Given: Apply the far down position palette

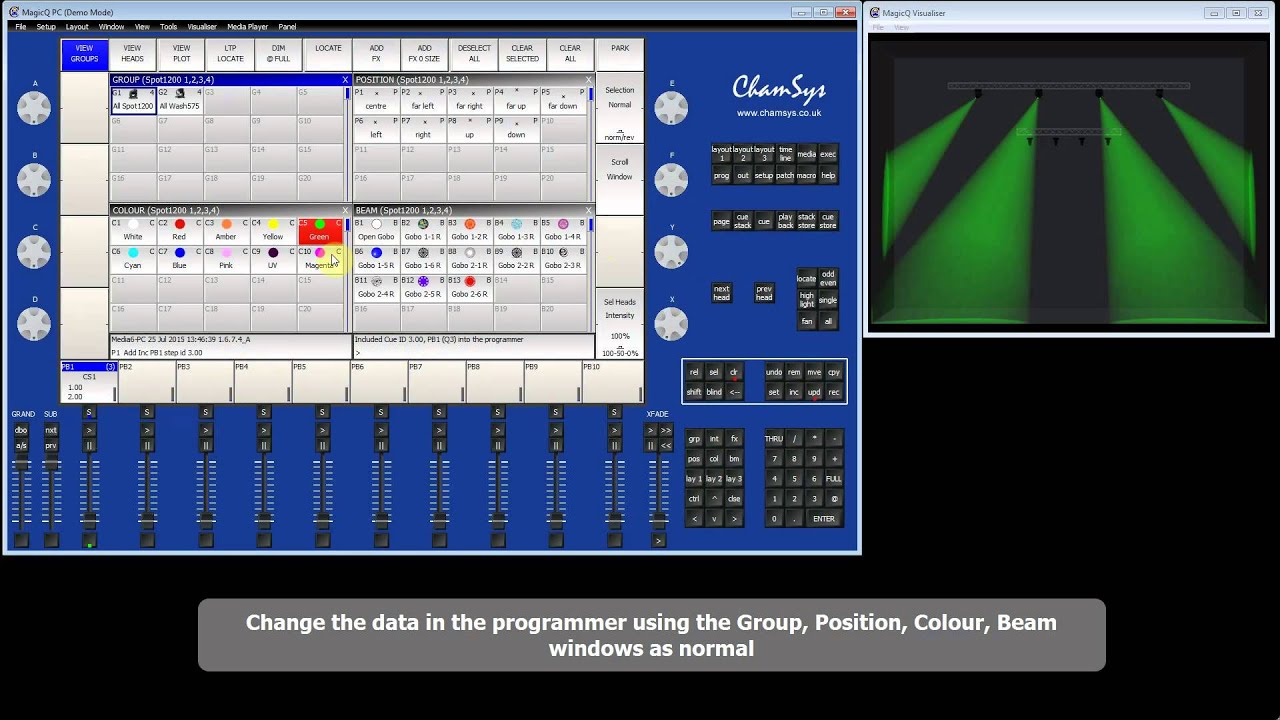Looking at the screenshot, I should pos(563,100).
